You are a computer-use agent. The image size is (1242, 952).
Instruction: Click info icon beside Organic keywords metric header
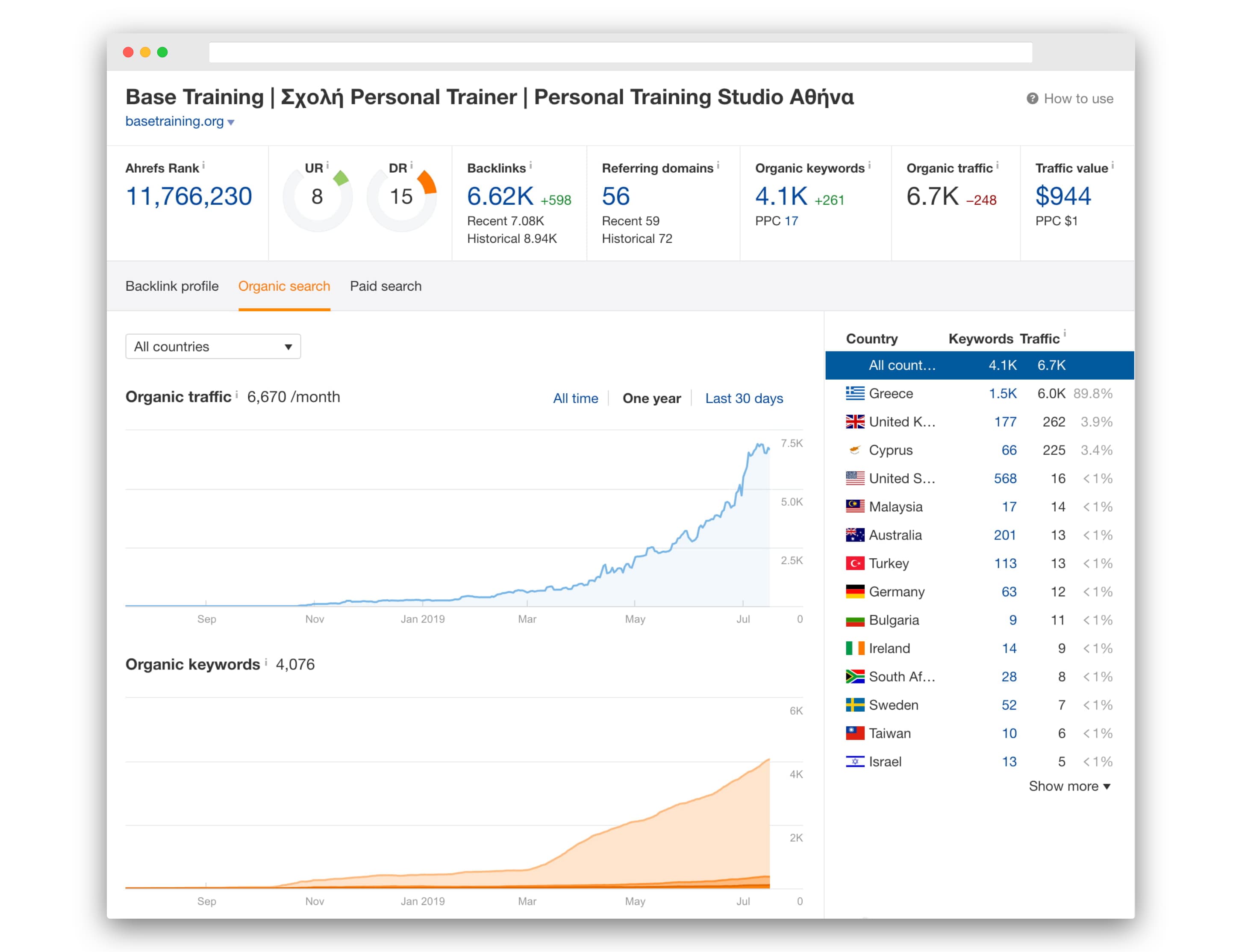(869, 165)
